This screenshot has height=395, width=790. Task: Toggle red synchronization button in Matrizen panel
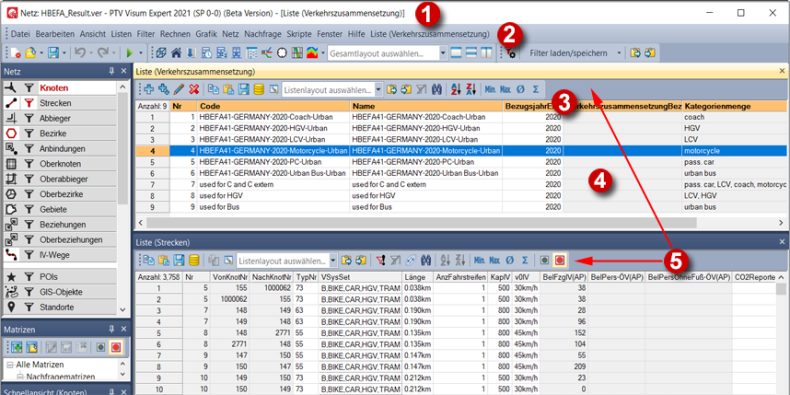pyautogui.click(x=116, y=348)
